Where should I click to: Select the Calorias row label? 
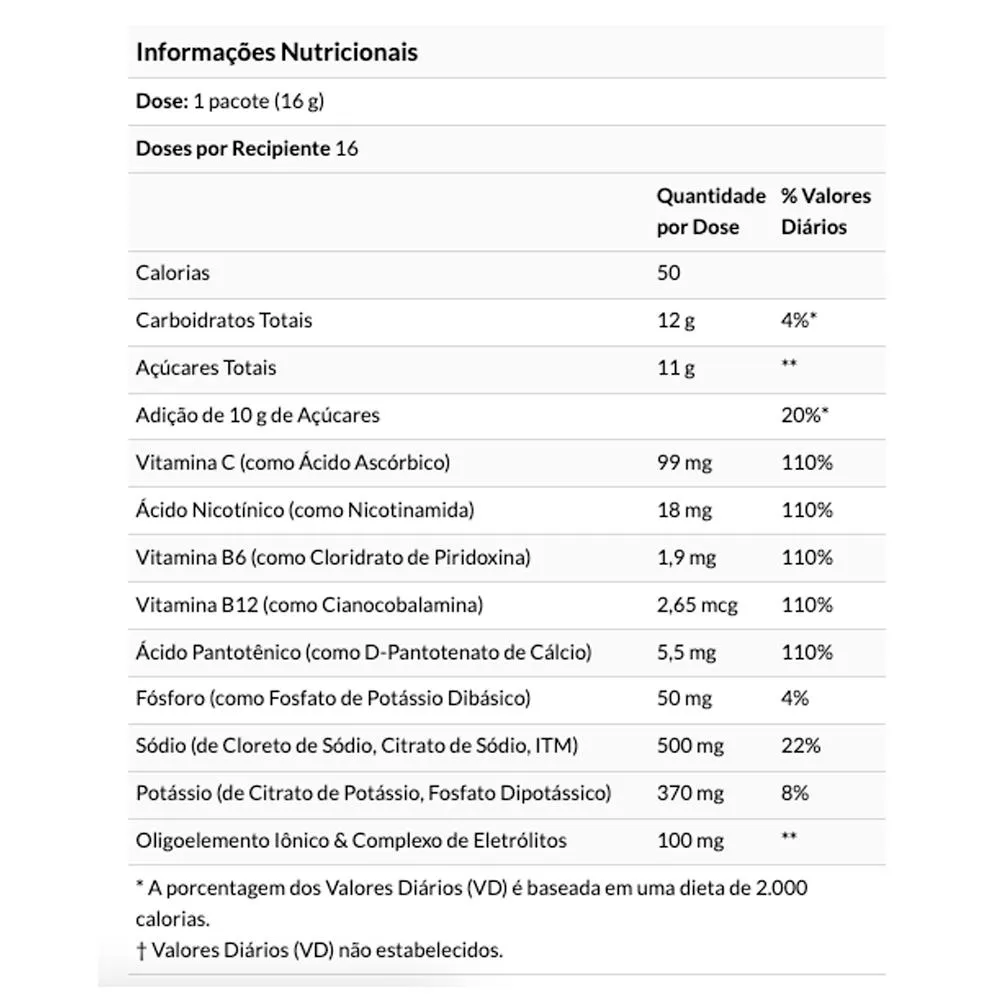point(173,273)
